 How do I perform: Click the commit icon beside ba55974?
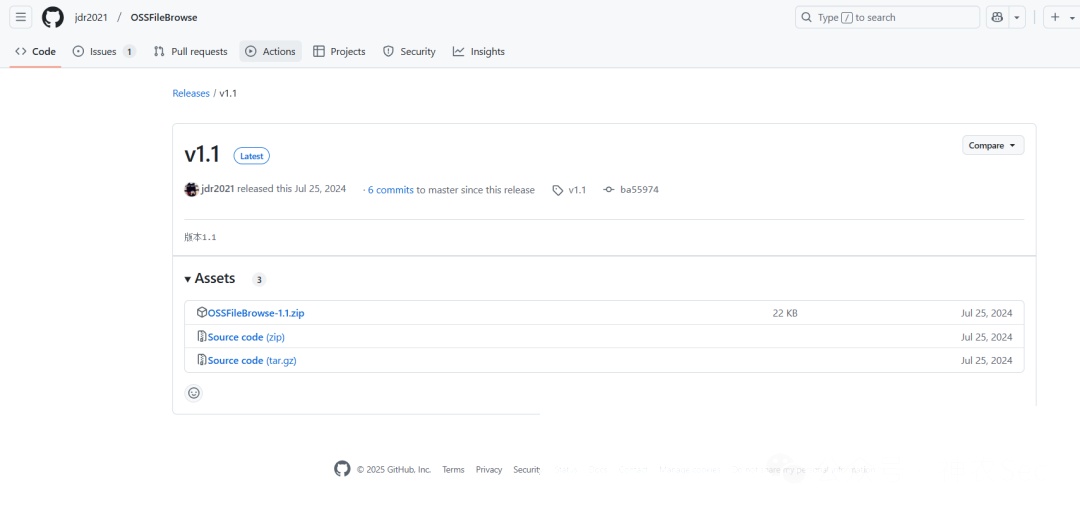pos(608,189)
